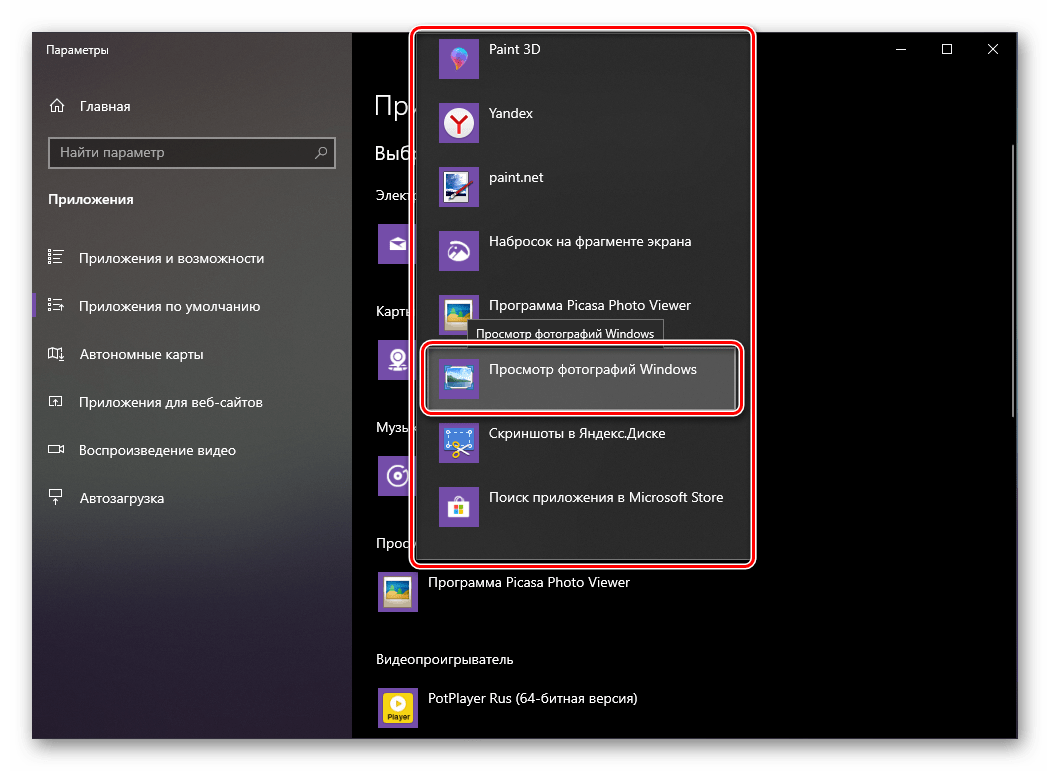Screen dimensions: 1050x771
Task: Focus the 'Найти параметр' search field
Action: coord(192,153)
